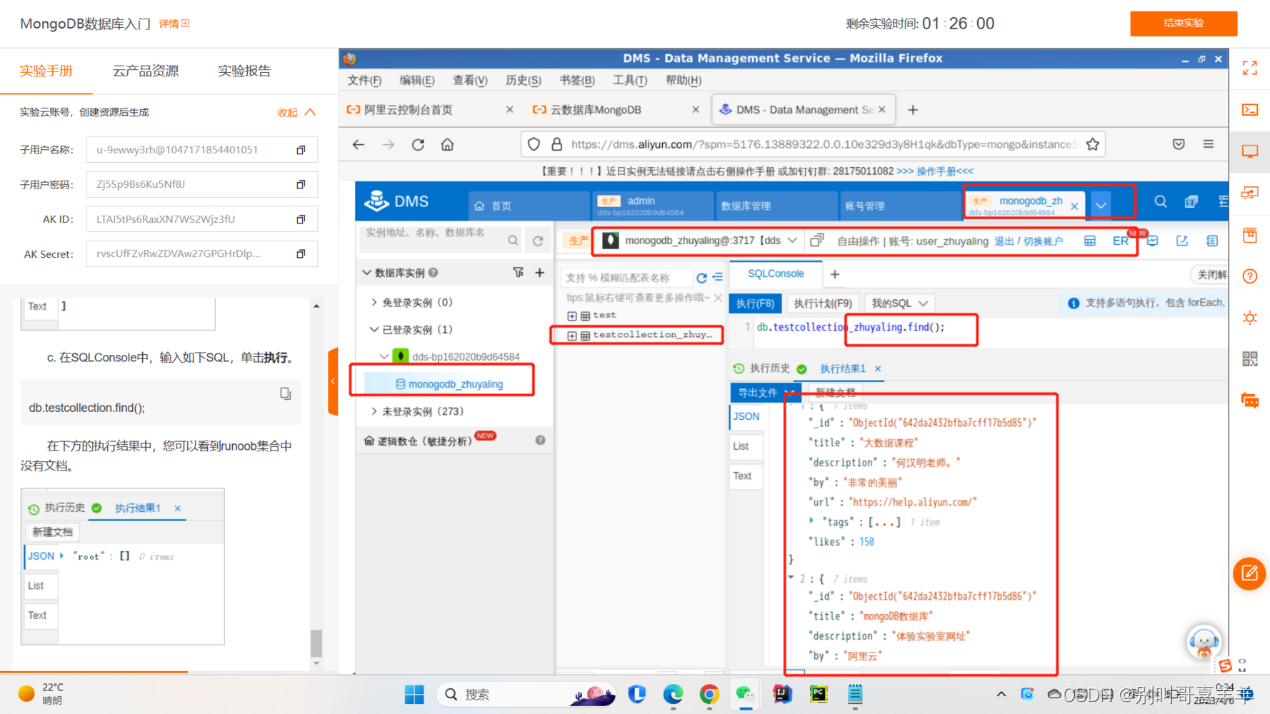
Task: Expand the 未登录实例 (273) group
Action: coord(374,411)
